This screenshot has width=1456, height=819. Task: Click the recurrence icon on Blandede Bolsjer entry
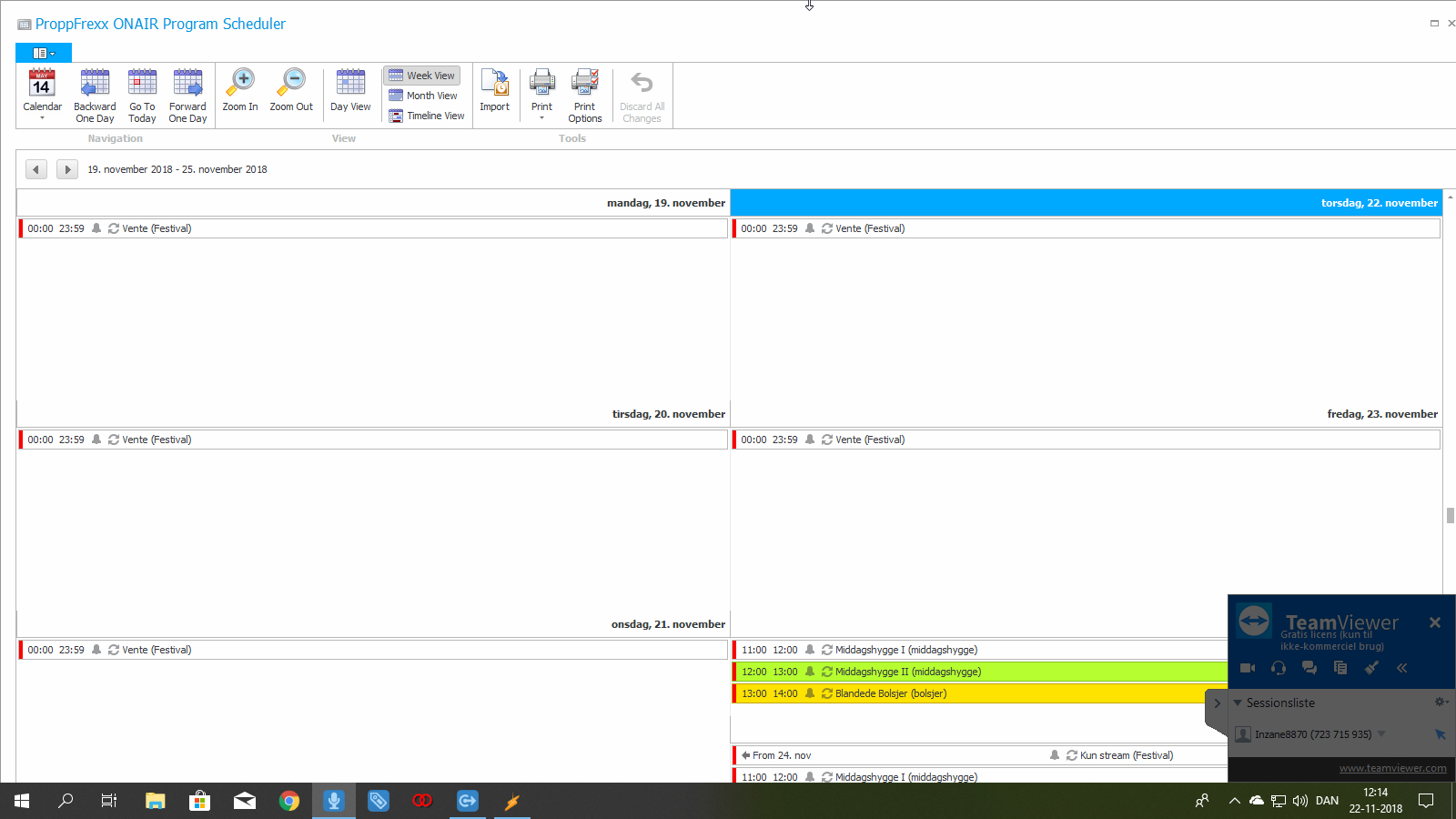[x=827, y=693]
